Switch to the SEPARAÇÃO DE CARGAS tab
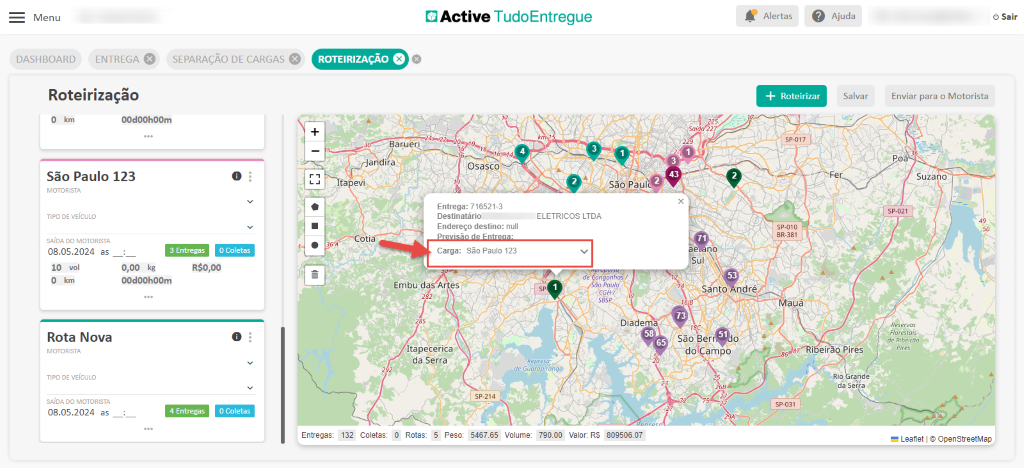The image size is (1024, 468). coord(229,59)
